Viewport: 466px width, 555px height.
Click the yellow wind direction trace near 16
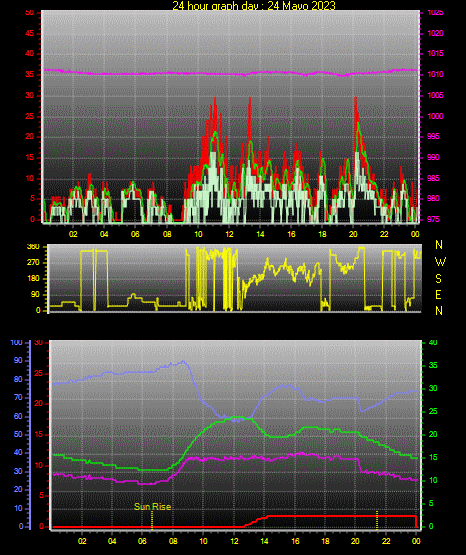click(292, 270)
